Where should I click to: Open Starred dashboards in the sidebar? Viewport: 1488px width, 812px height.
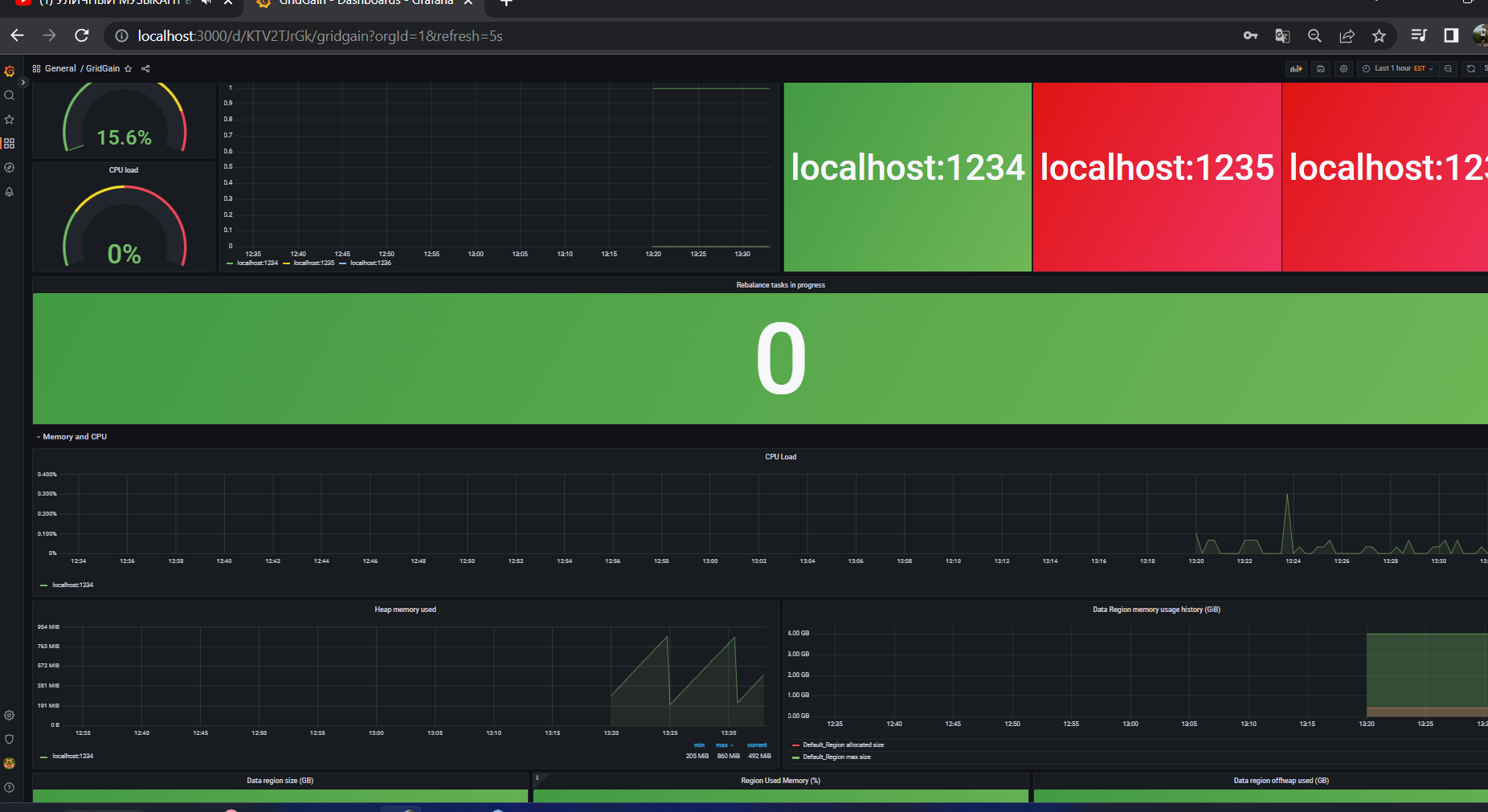click(x=10, y=120)
